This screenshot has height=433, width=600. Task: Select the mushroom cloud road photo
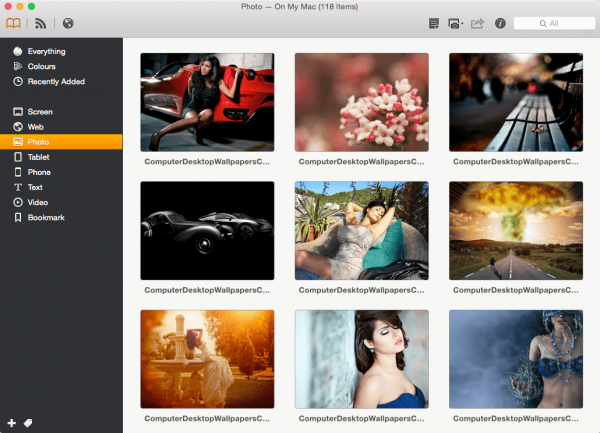click(516, 231)
